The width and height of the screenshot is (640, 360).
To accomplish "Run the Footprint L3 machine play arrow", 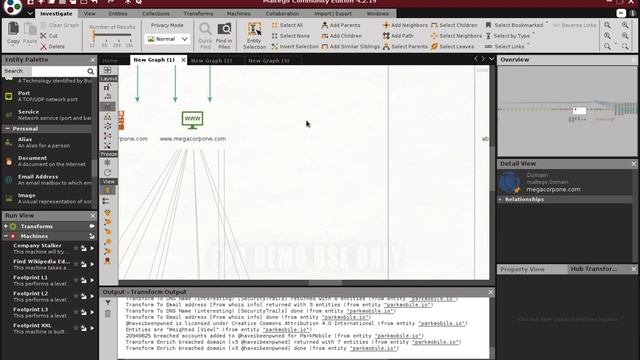I will [x=92, y=312].
